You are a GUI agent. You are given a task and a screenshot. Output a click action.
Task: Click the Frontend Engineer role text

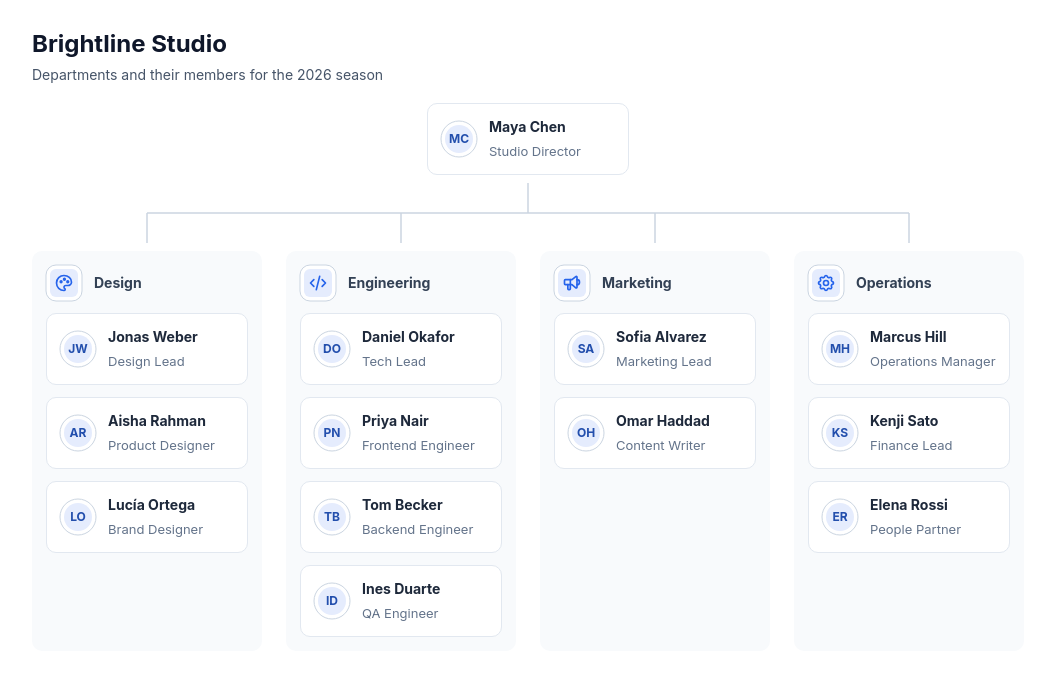click(x=418, y=446)
